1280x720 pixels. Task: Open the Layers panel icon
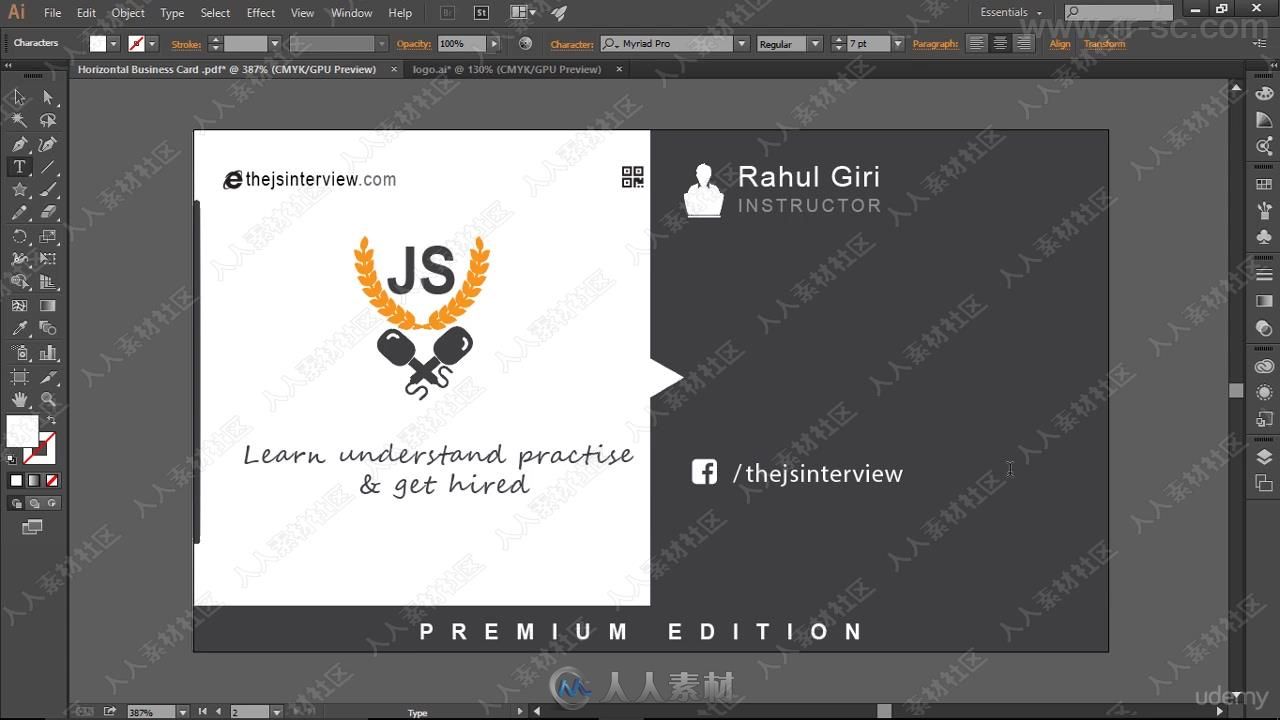1264,457
